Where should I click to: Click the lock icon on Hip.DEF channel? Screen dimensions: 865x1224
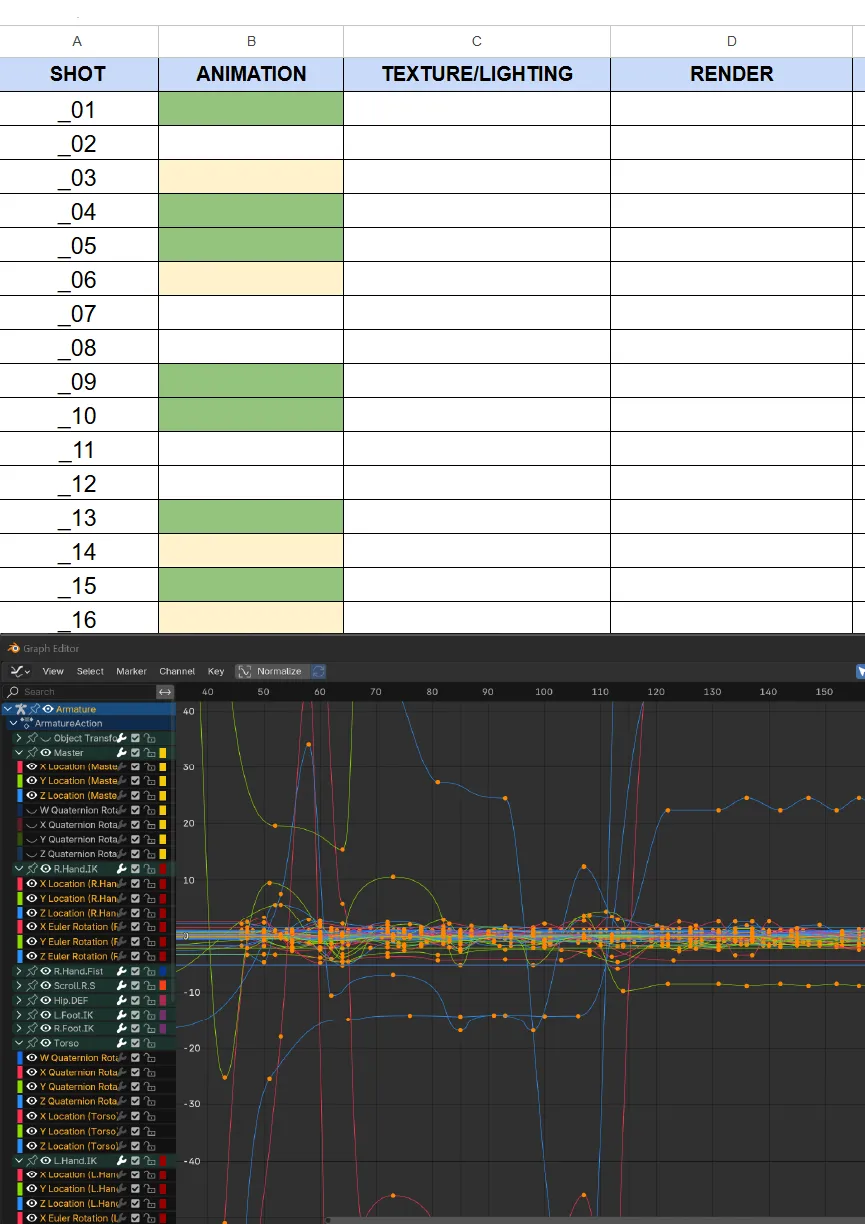click(149, 1000)
